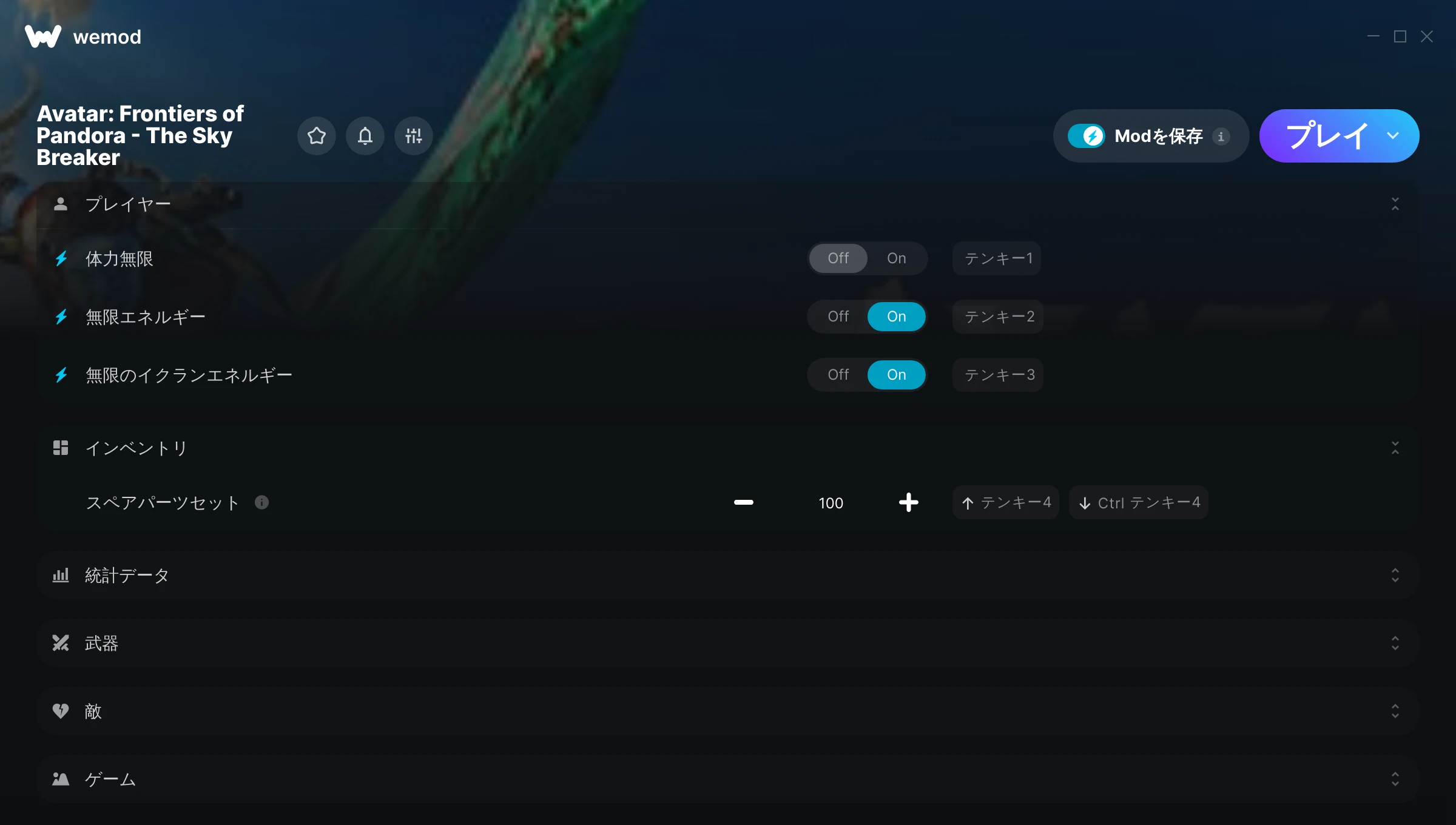
Task: Open the notification bell icon
Action: [365, 136]
